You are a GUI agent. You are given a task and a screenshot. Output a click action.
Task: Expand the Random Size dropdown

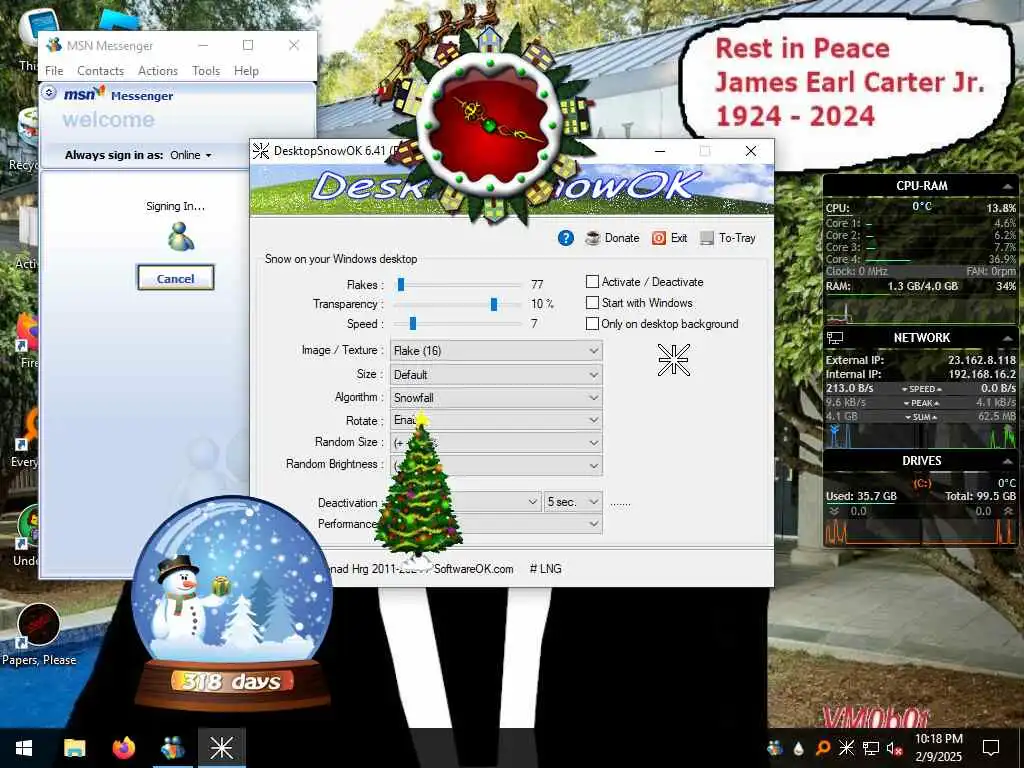496,442
